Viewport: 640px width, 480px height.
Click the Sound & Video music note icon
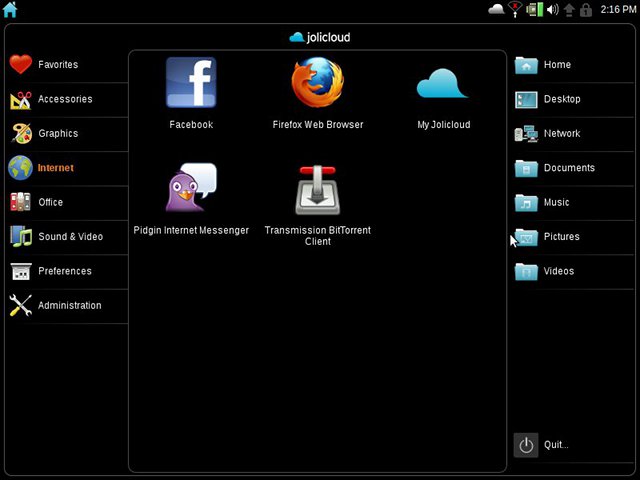[x=21, y=236]
